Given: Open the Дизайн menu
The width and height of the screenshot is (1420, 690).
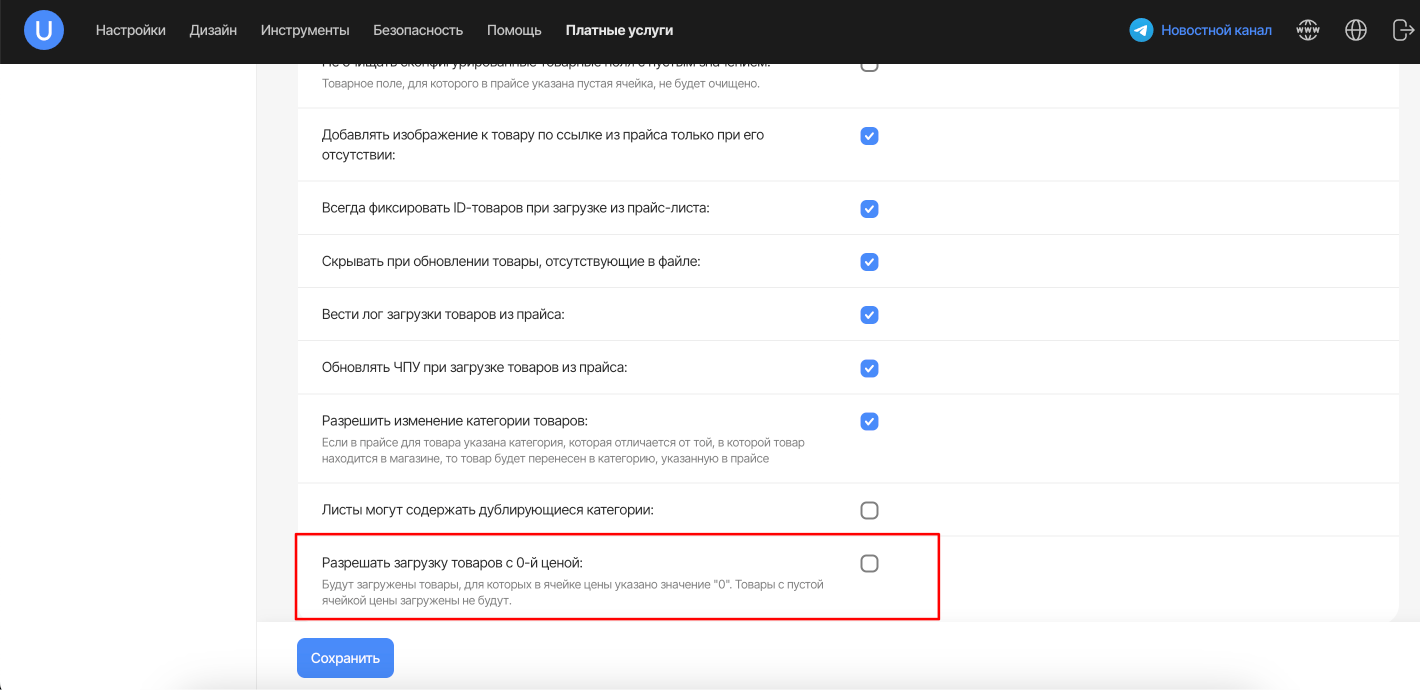Looking at the screenshot, I should 213,31.
